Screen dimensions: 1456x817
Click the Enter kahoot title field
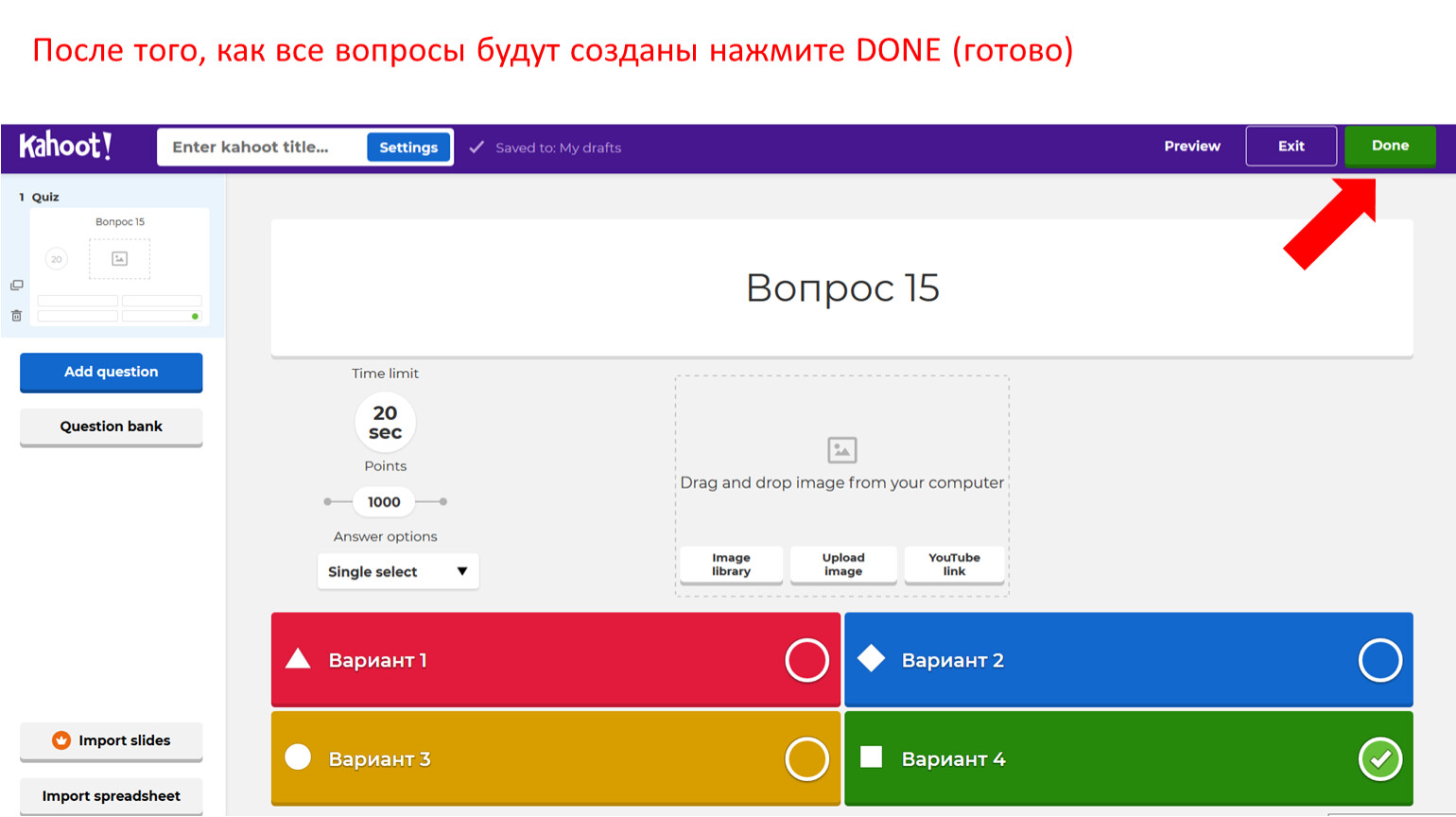coord(260,148)
